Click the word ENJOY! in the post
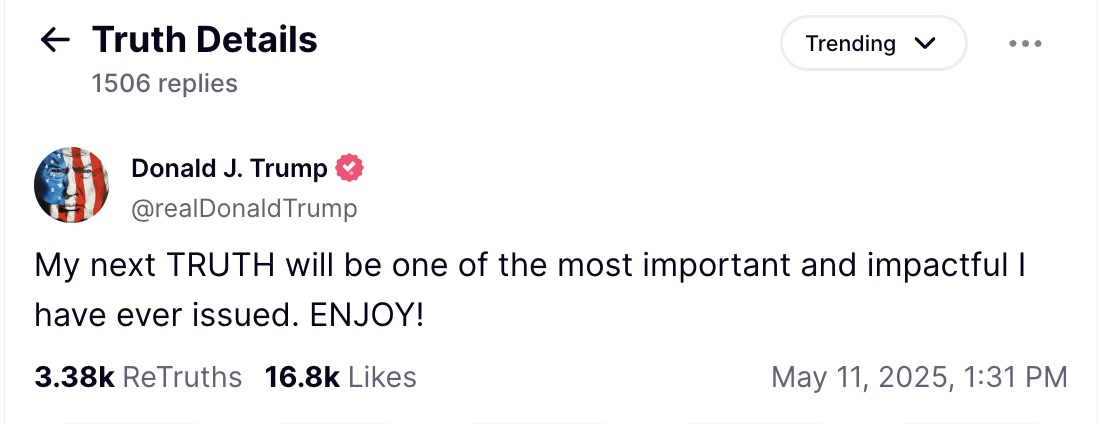 pos(367,316)
